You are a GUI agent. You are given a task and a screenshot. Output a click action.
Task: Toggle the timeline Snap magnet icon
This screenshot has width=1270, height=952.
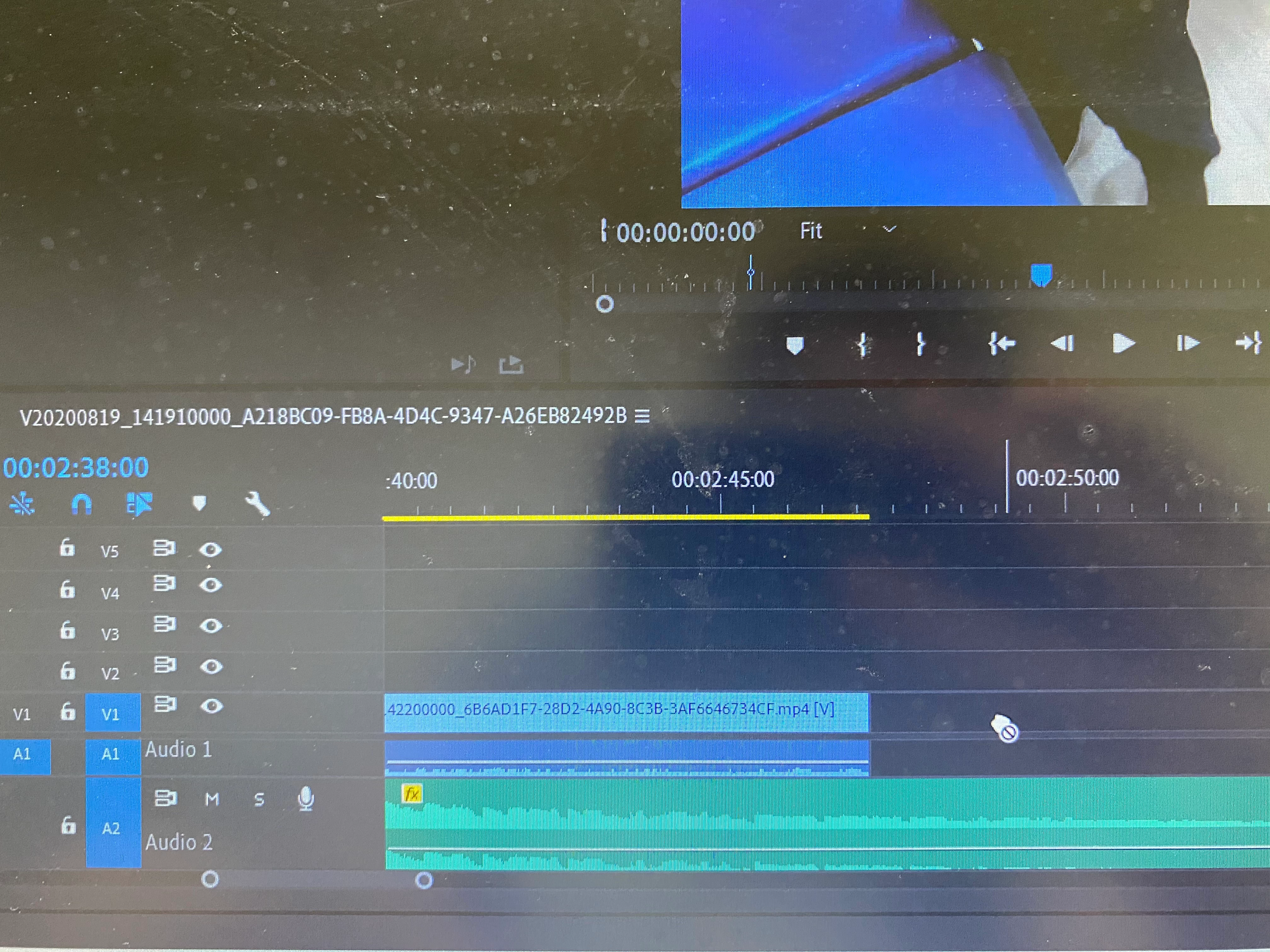click(81, 504)
